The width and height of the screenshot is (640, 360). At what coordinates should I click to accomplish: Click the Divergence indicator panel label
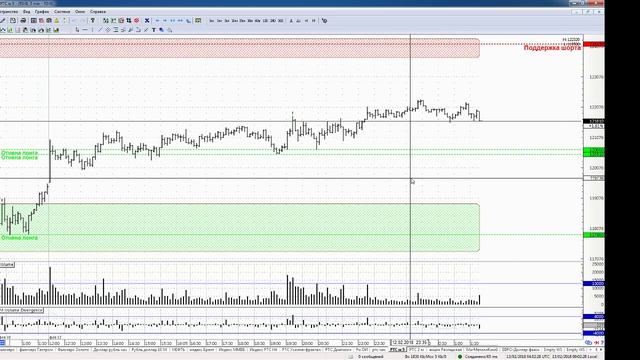point(21,310)
